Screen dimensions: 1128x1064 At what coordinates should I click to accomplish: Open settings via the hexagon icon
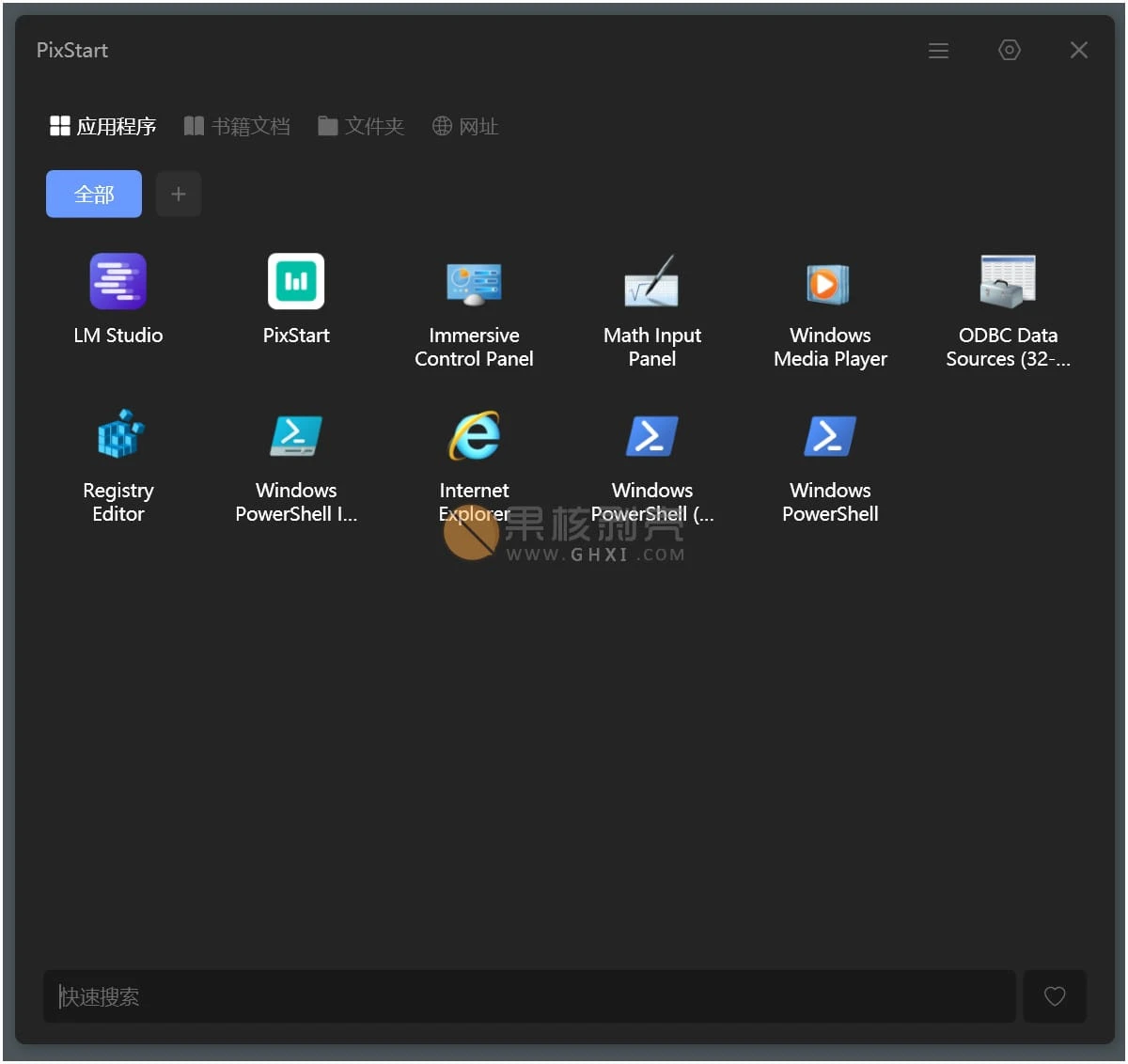click(1009, 50)
